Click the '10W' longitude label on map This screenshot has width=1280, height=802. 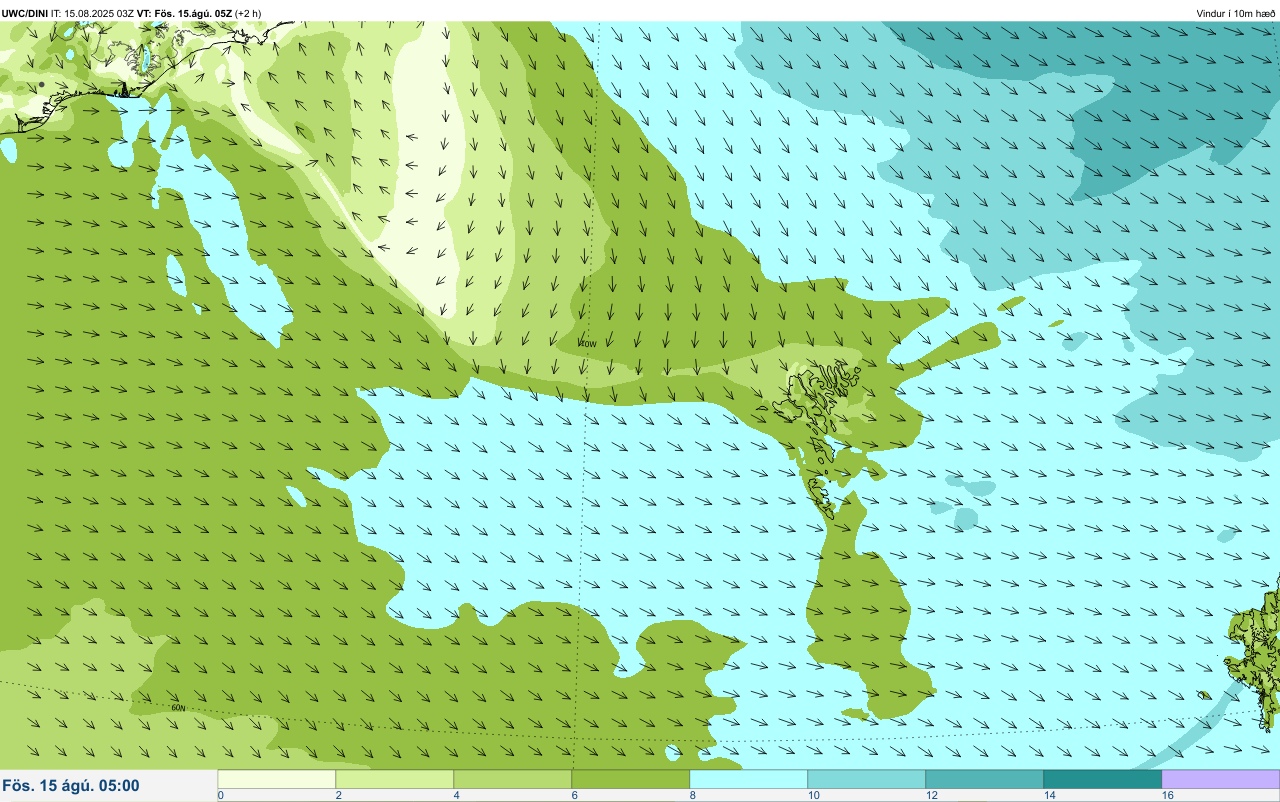coord(588,343)
